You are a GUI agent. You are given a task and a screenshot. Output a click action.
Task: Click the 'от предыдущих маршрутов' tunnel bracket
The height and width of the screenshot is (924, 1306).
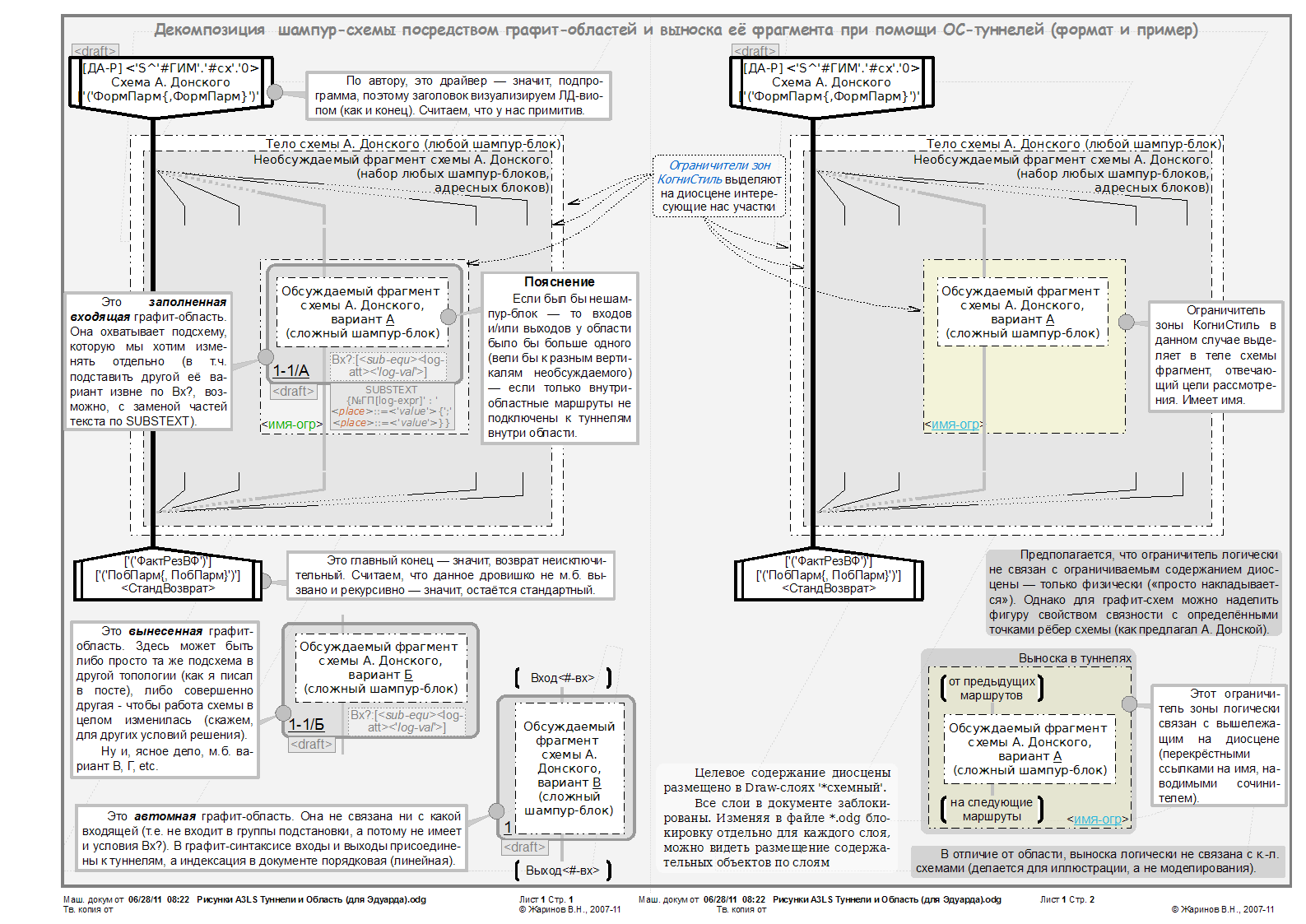coord(992,688)
